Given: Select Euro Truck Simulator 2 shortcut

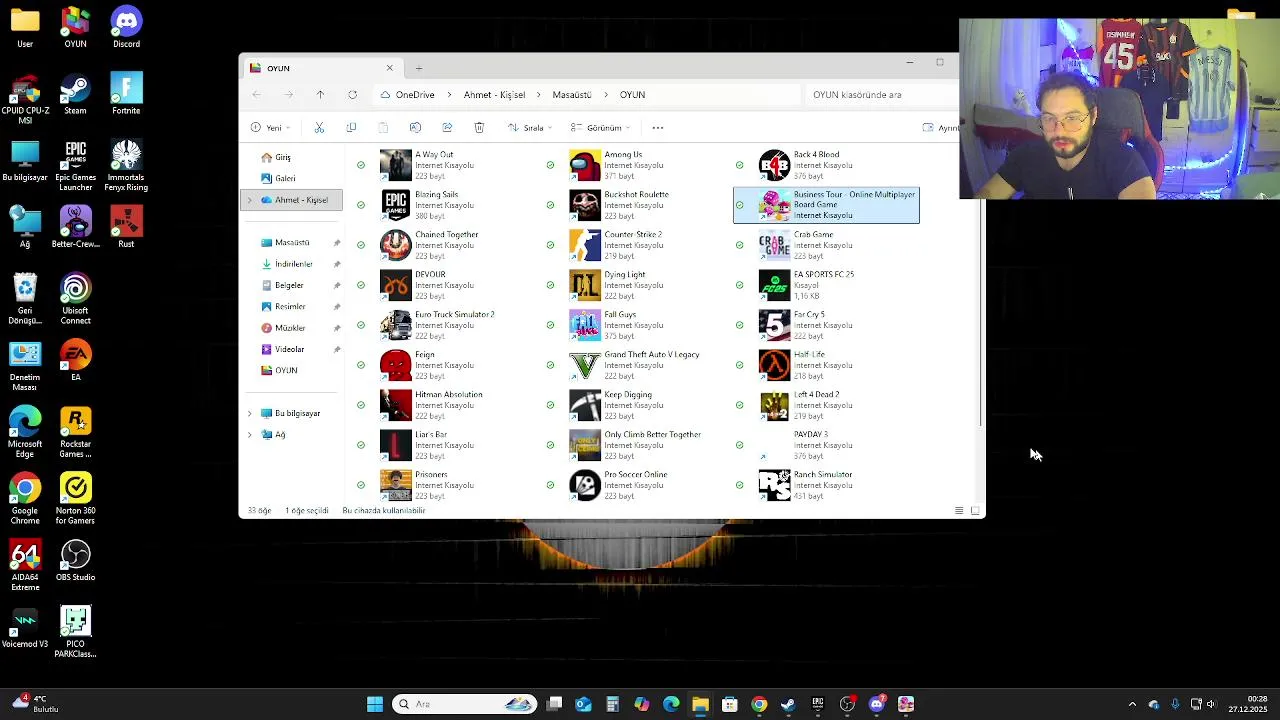Looking at the screenshot, I should tap(438, 325).
